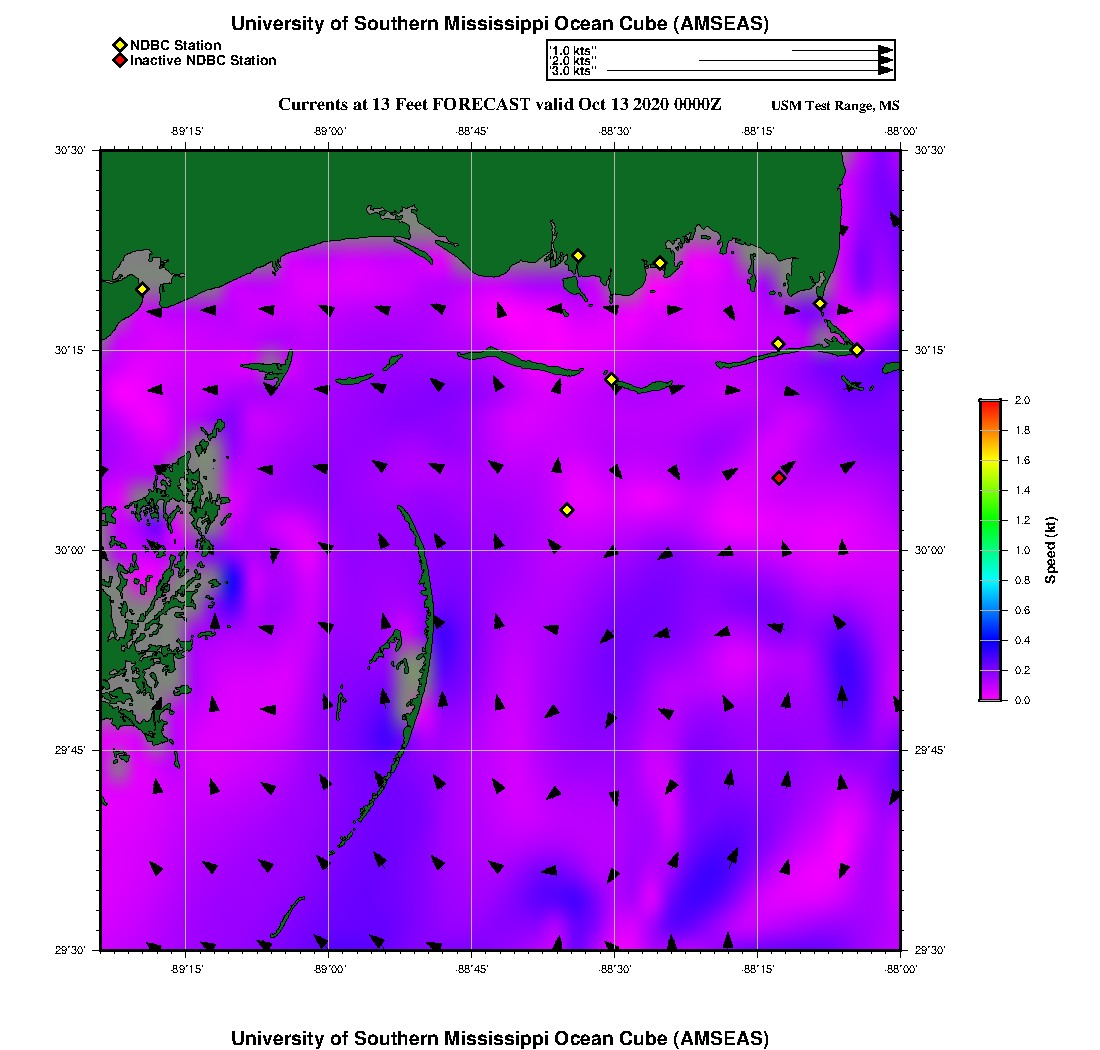Click the 30°00' latitude label on left axis
1100x1050 pixels.
pos(70,550)
